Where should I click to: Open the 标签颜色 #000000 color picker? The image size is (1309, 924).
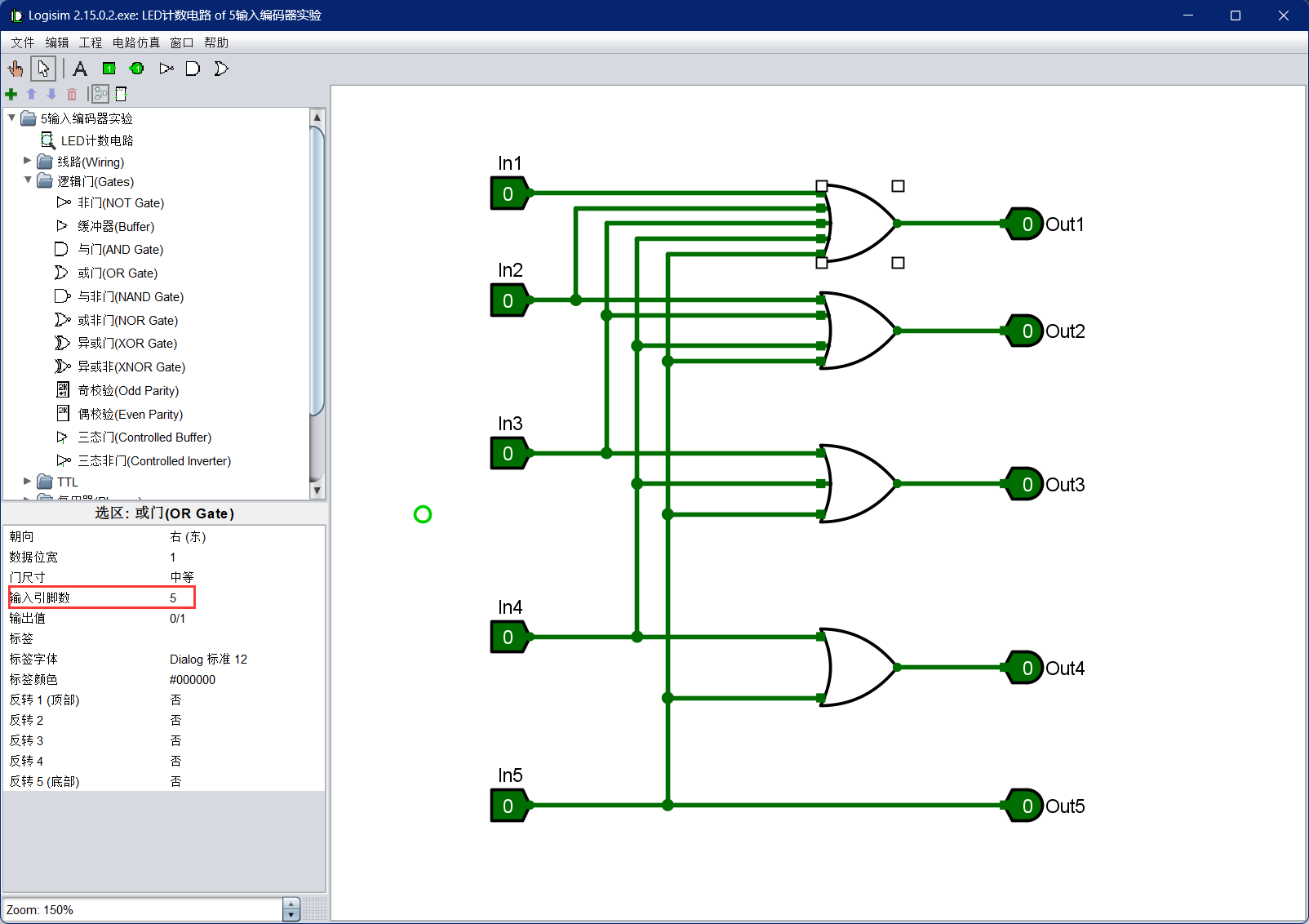246,679
